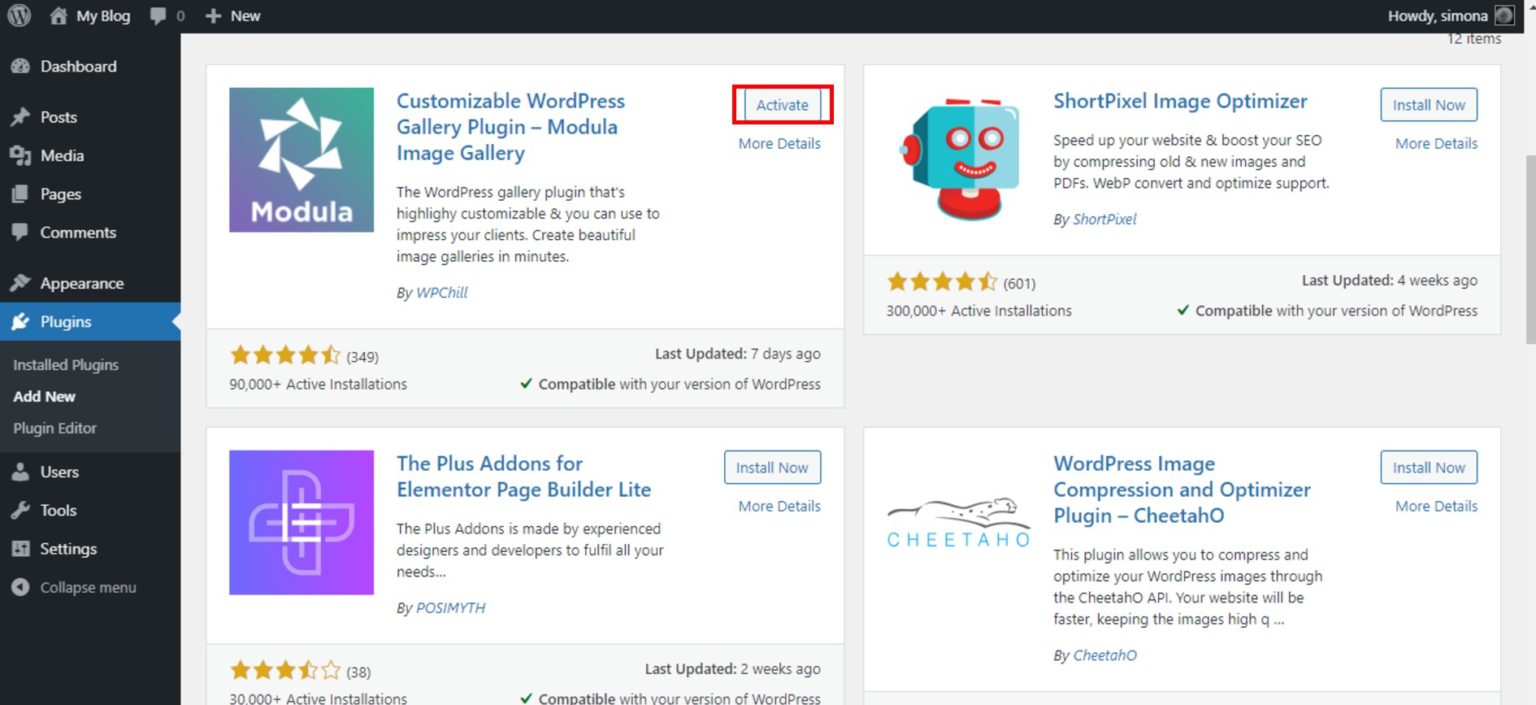Click the WordPress logo in the admin bar
Screen dimensions: 1536x705
18,15
